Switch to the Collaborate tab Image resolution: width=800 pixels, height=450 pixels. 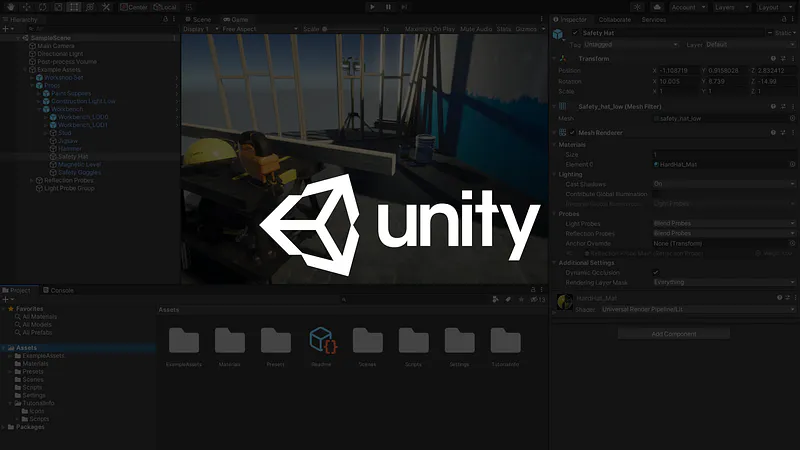click(x=614, y=19)
